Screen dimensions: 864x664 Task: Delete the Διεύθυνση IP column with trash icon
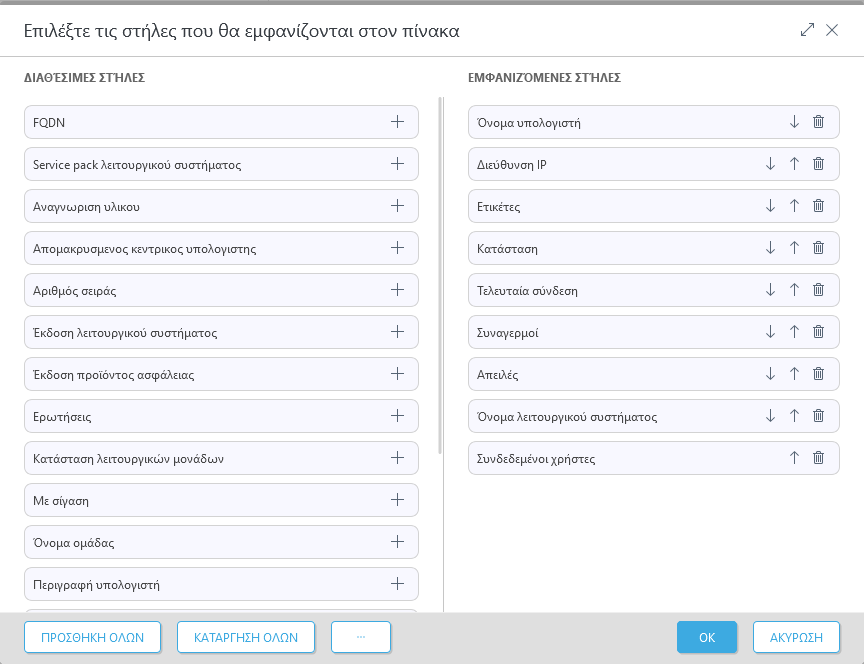(818, 164)
